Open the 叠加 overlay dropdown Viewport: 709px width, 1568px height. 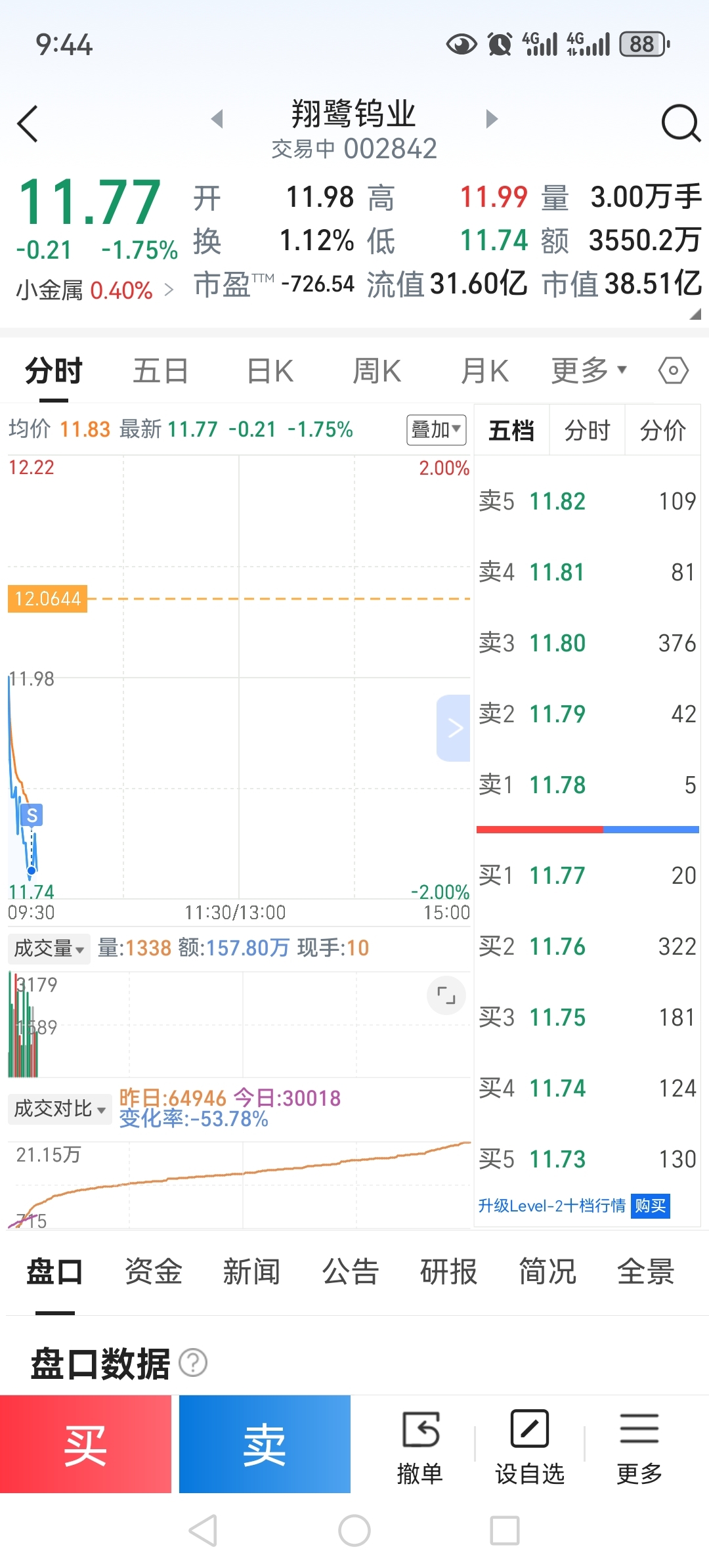(436, 430)
